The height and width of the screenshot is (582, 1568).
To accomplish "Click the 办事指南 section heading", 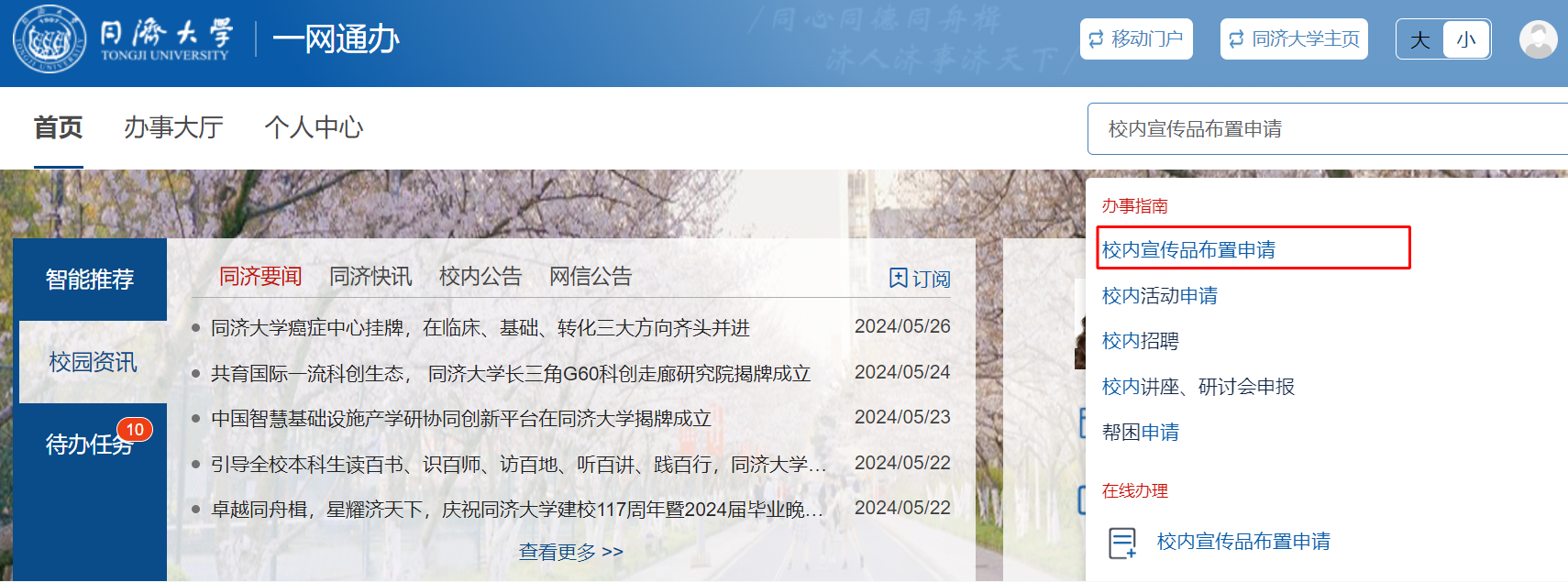I will coord(1135,206).
